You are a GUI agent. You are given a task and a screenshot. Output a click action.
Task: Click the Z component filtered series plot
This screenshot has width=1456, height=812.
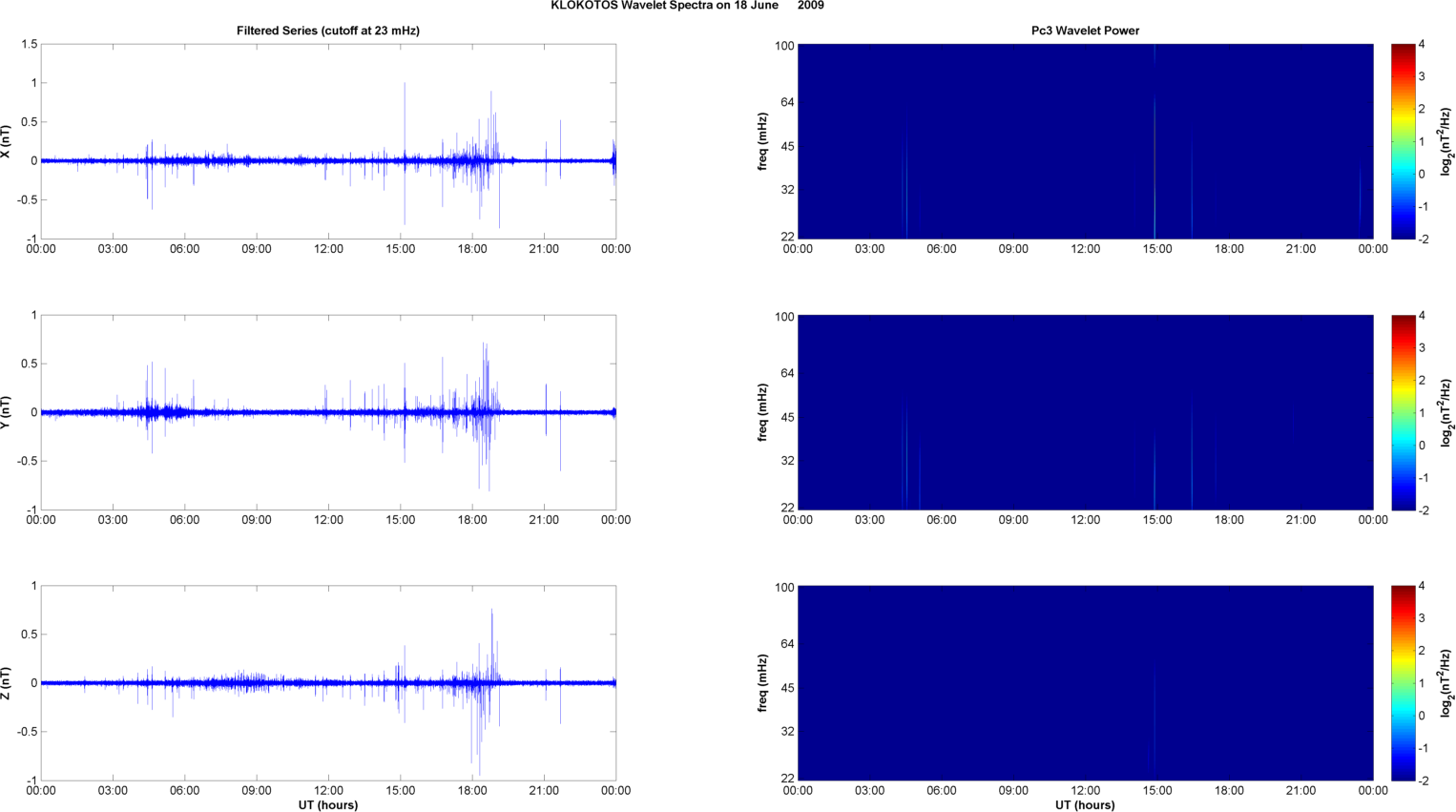tap(328, 683)
